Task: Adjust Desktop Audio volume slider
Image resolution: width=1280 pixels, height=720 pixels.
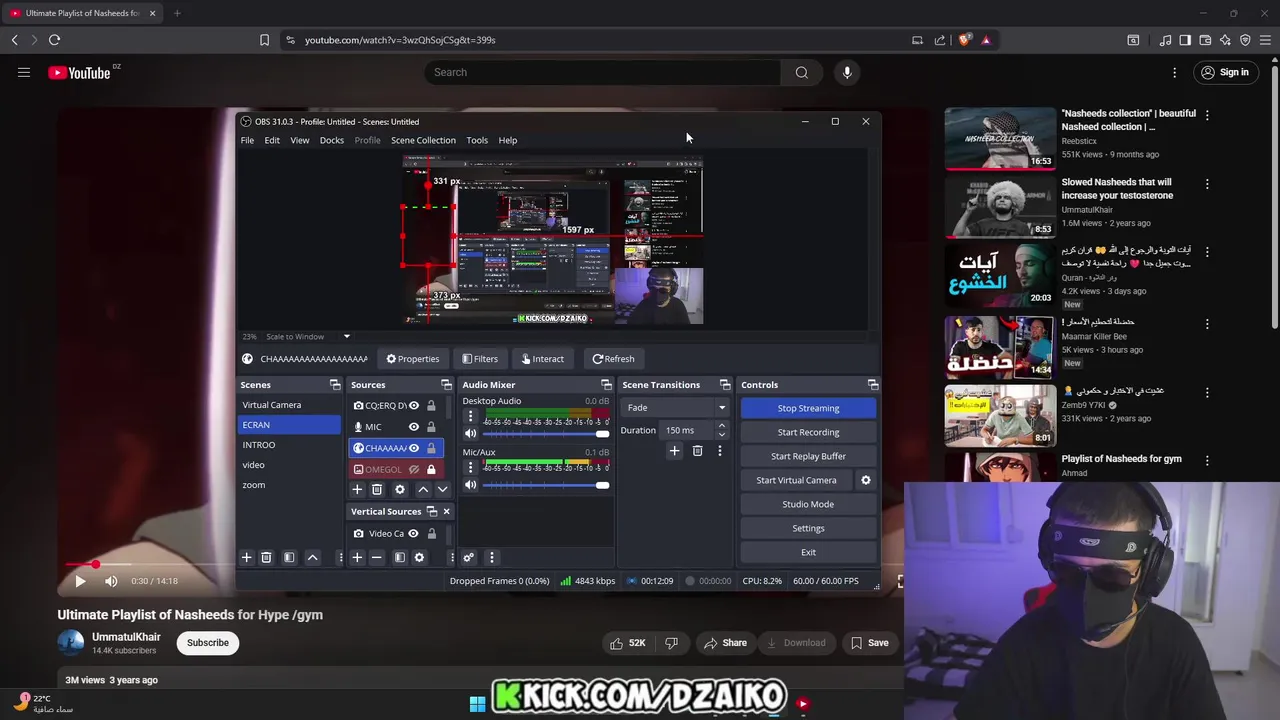Action: pos(546,434)
